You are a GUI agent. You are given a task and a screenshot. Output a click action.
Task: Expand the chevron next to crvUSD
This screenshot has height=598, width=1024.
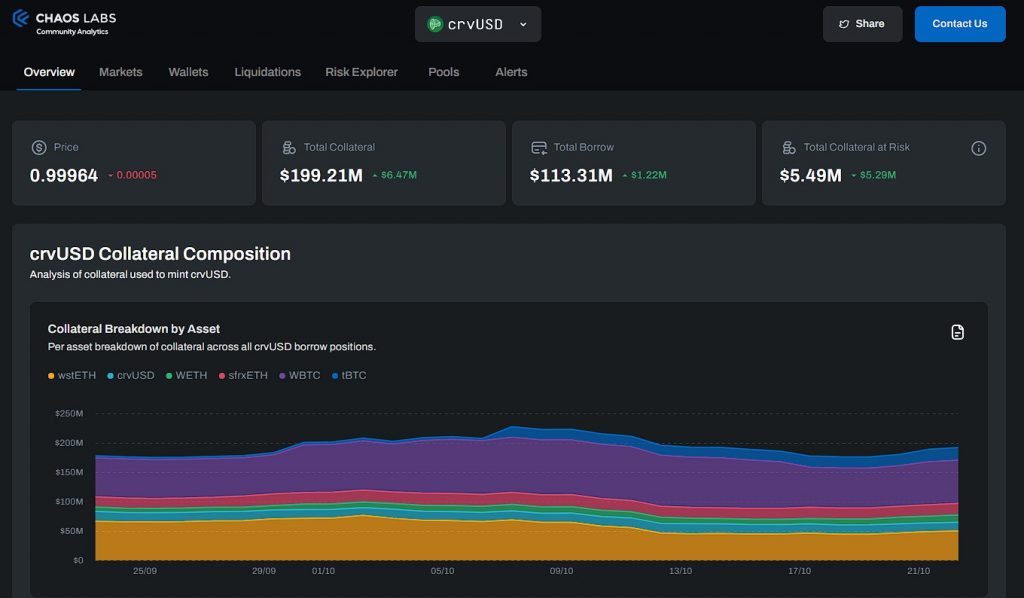point(523,24)
